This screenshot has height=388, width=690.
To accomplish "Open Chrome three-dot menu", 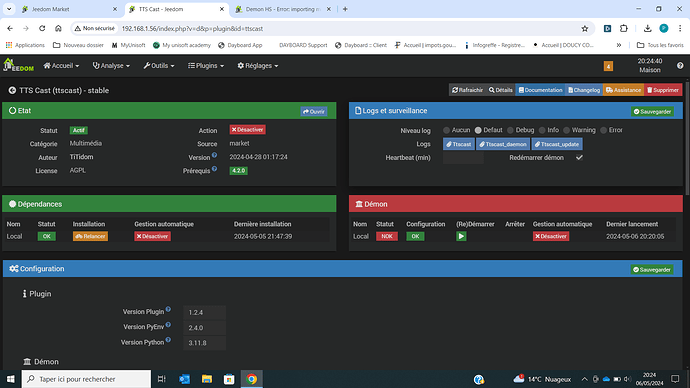I will 680,29.
